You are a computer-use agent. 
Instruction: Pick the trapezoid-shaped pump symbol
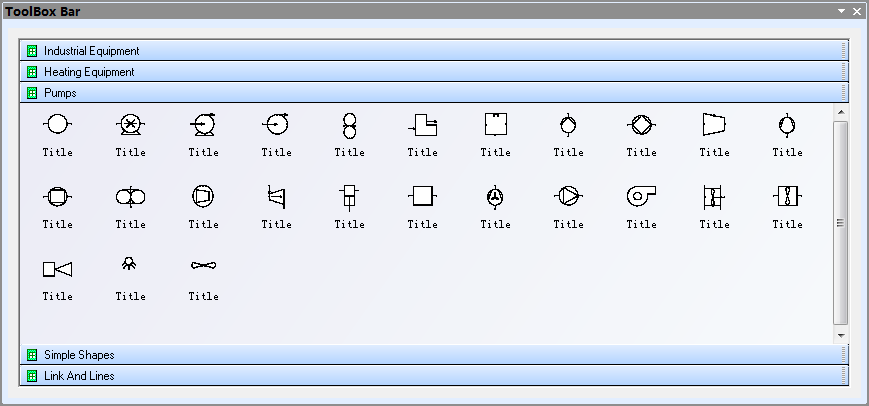714,124
